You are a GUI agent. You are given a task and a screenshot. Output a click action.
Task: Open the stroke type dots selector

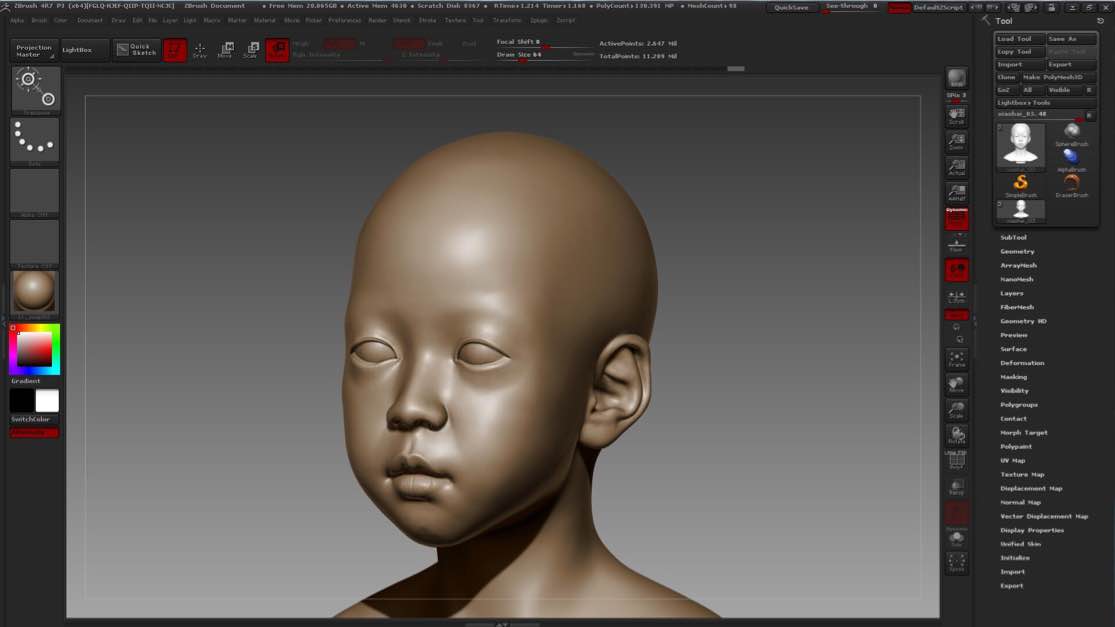[x=35, y=140]
